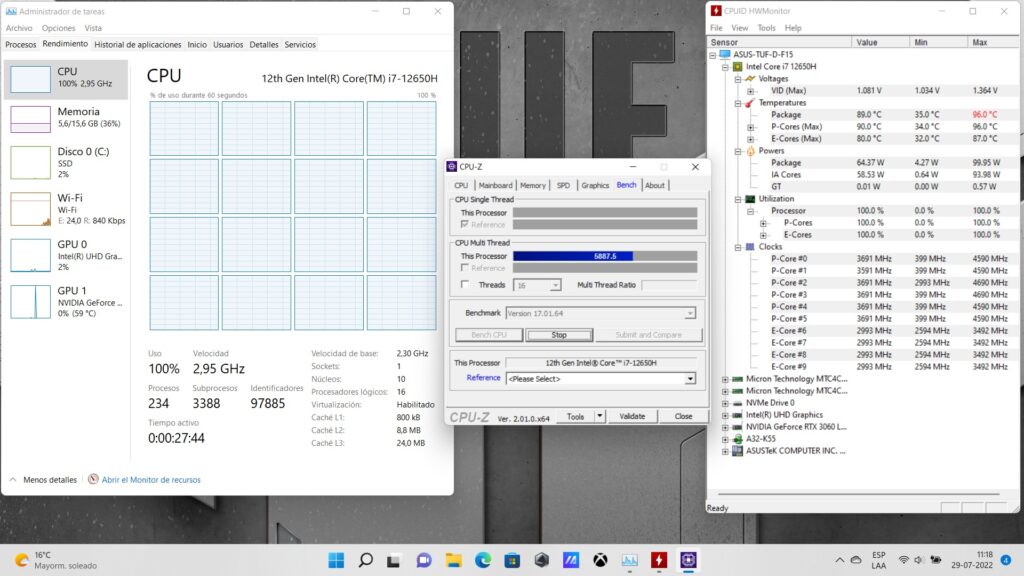
Task: Click the NVIDIA GeForce RTX 3060 card icon
Action: pyautogui.click(x=737, y=427)
